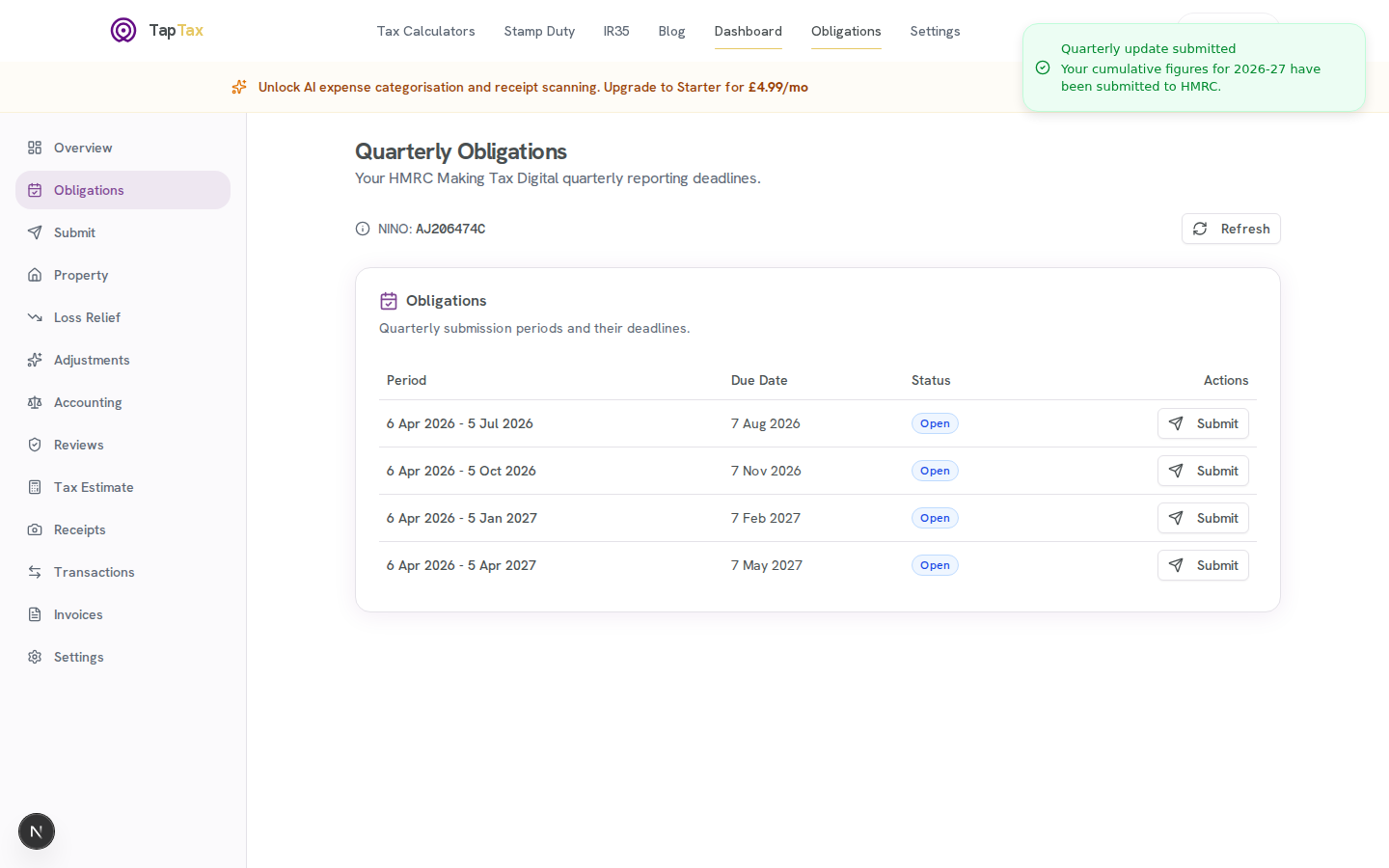
Task: Click the Reviews shield icon
Action: tap(35, 445)
